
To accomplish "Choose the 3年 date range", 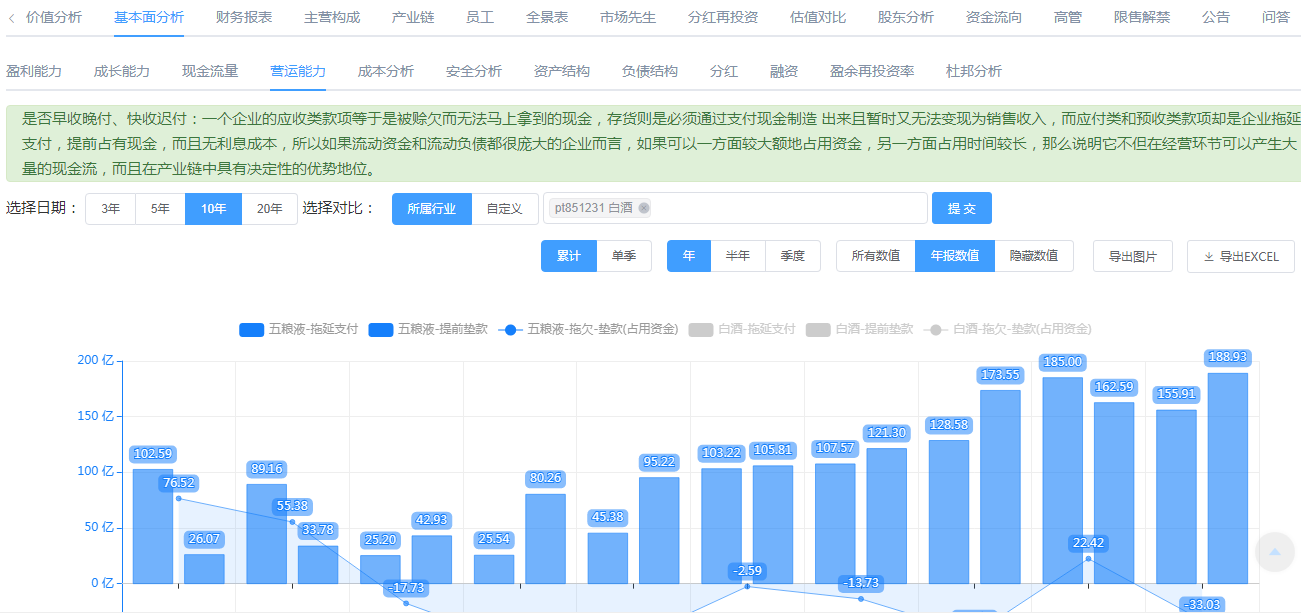I will (111, 209).
